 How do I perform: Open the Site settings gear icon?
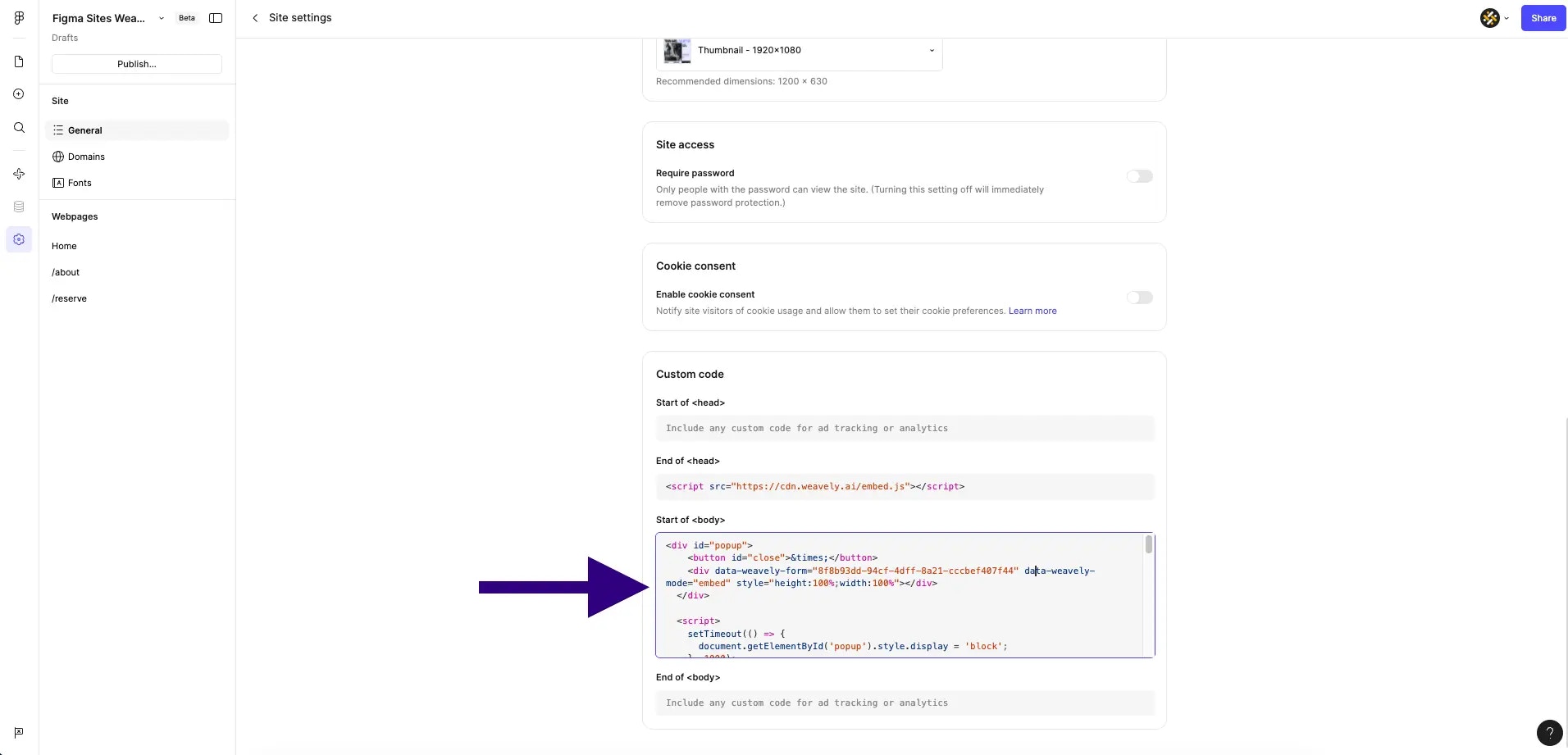19,239
